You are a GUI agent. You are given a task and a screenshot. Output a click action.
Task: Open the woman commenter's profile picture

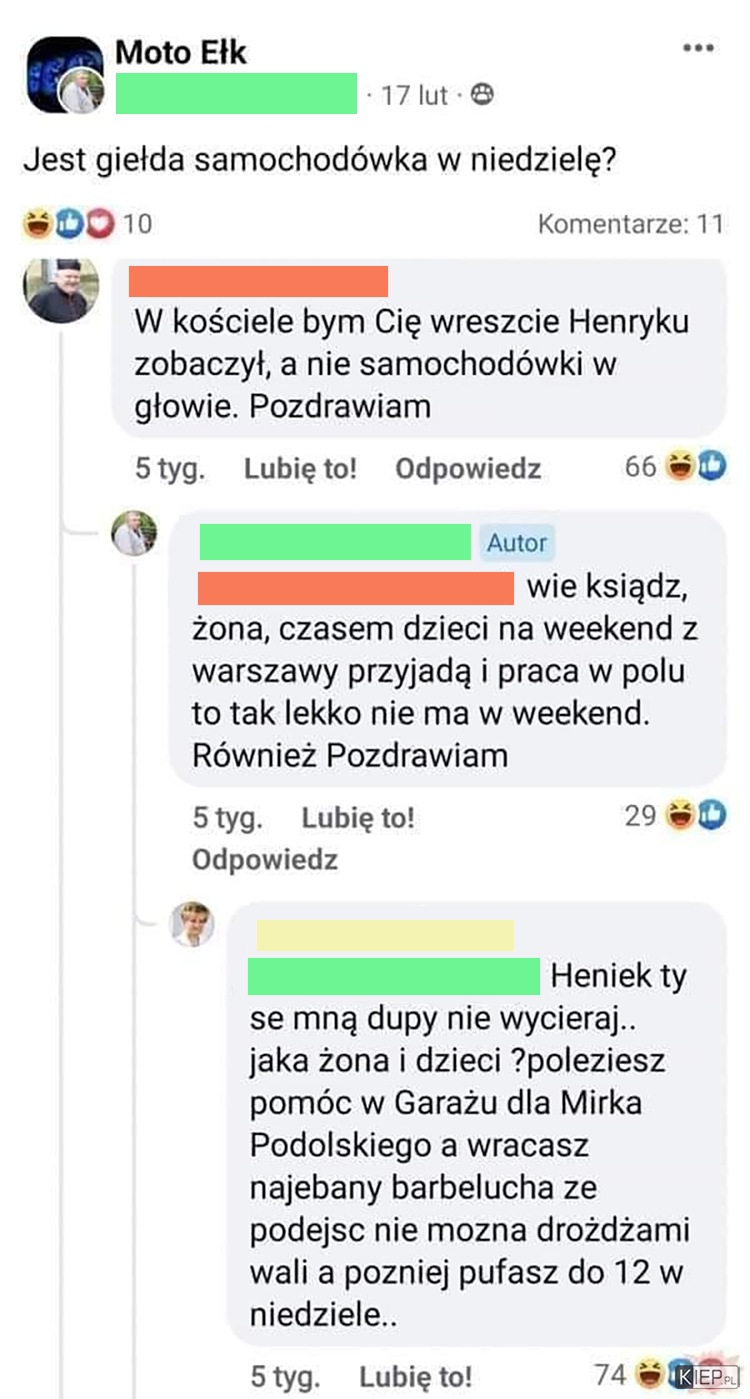tap(192, 924)
